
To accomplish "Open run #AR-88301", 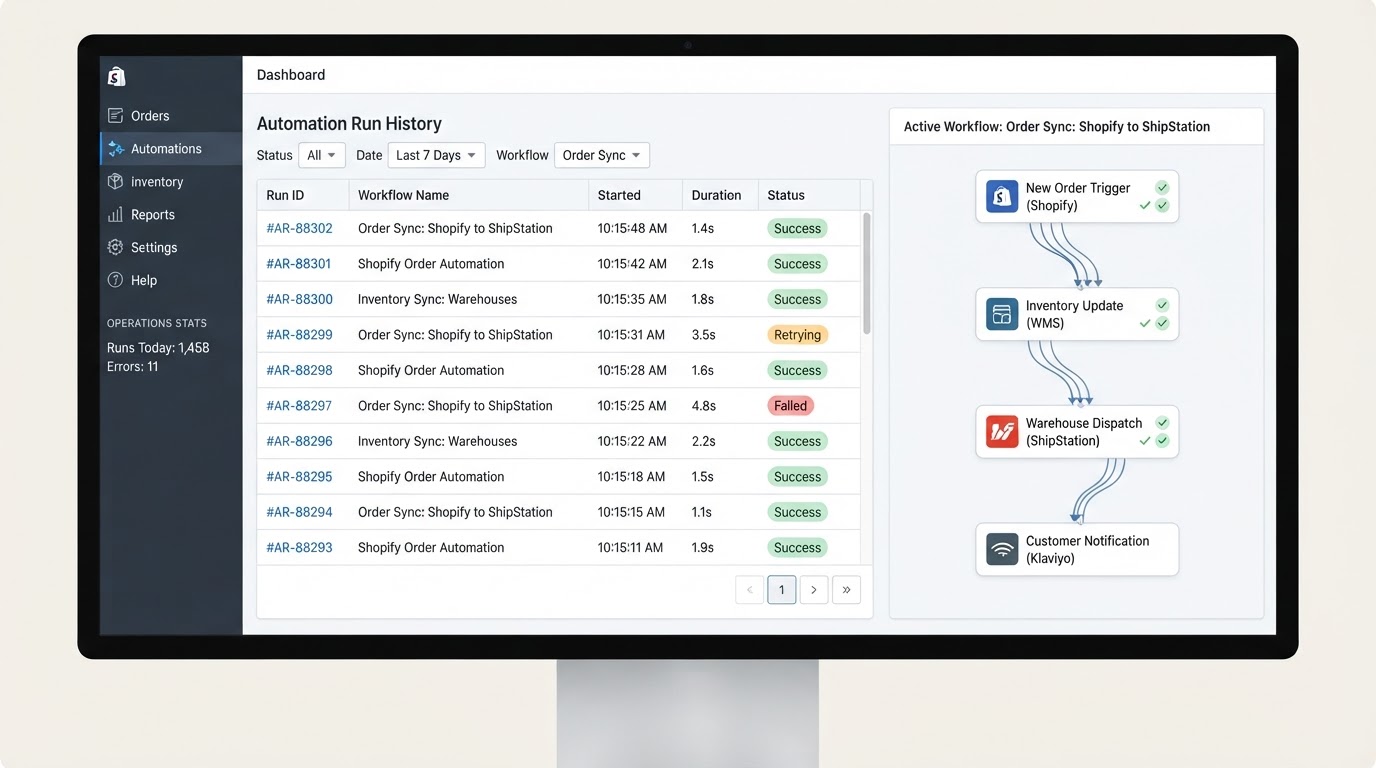I will [x=299, y=264].
